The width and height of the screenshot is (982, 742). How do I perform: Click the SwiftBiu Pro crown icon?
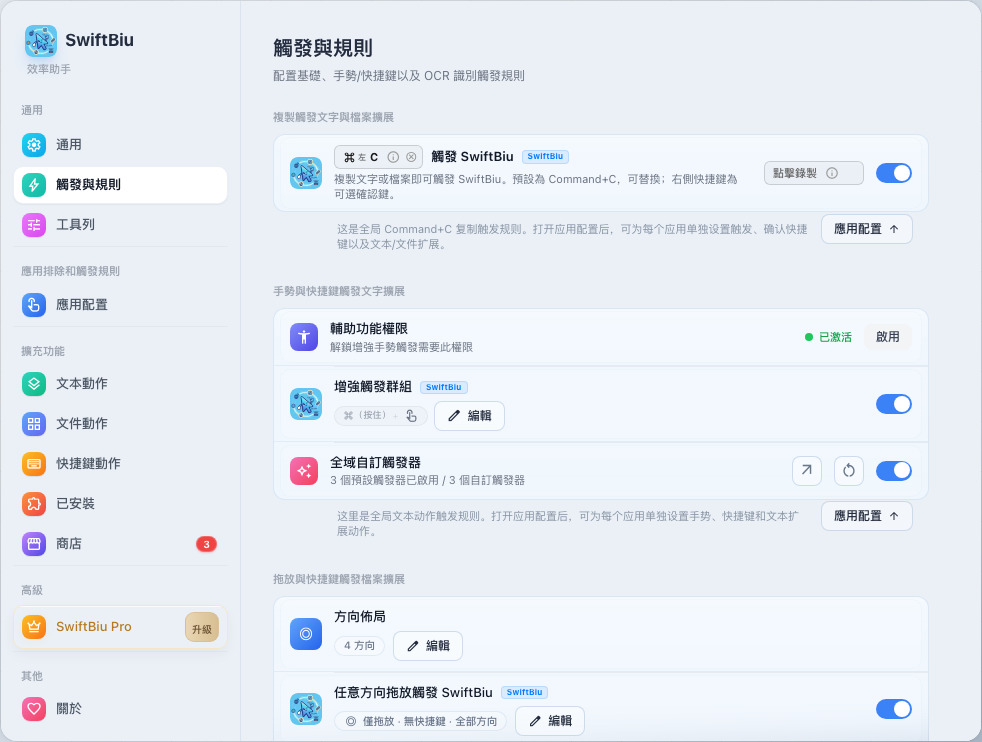click(x=34, y=627)
